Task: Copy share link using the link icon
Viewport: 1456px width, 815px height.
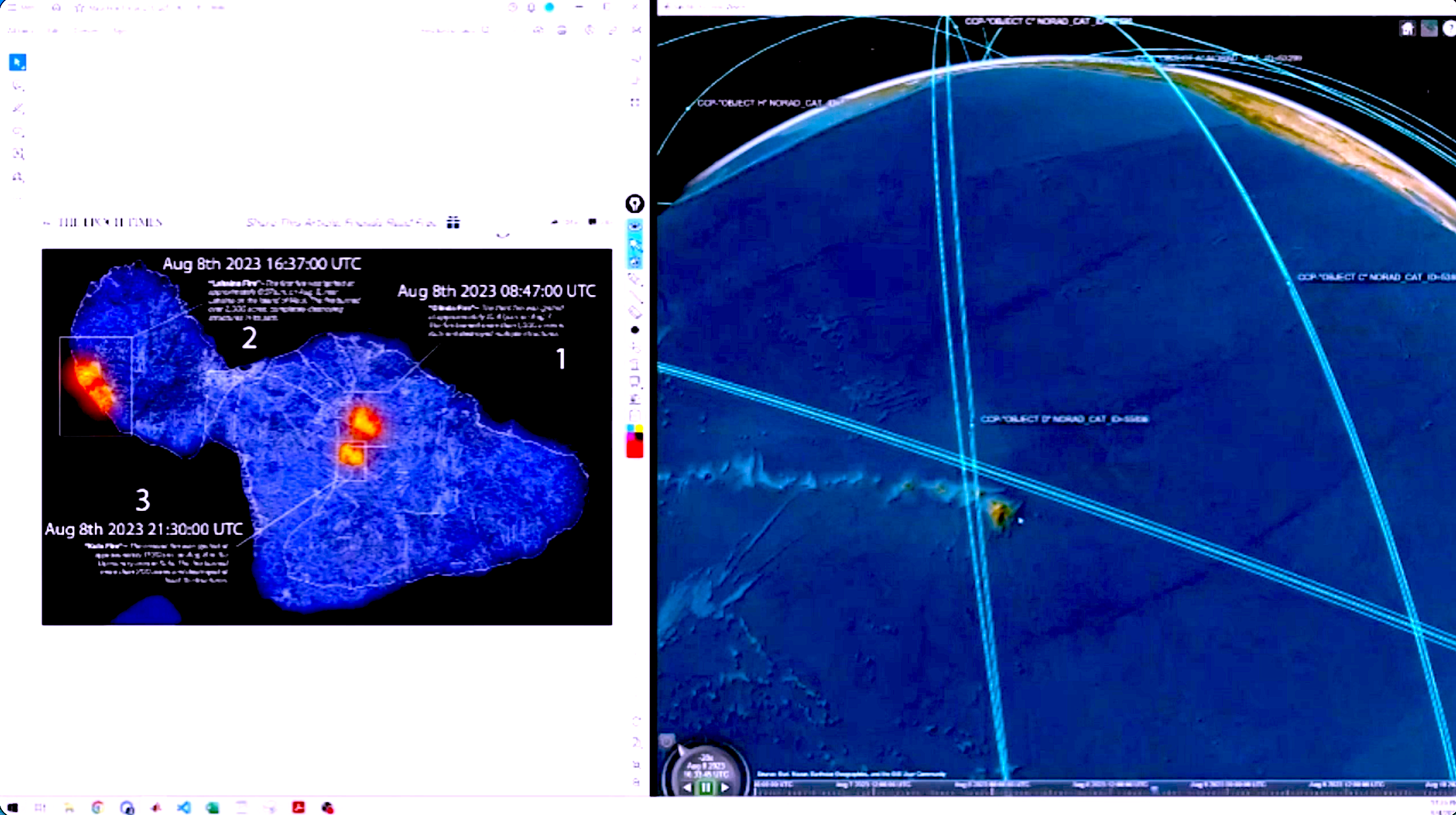Action: point(613,30)
